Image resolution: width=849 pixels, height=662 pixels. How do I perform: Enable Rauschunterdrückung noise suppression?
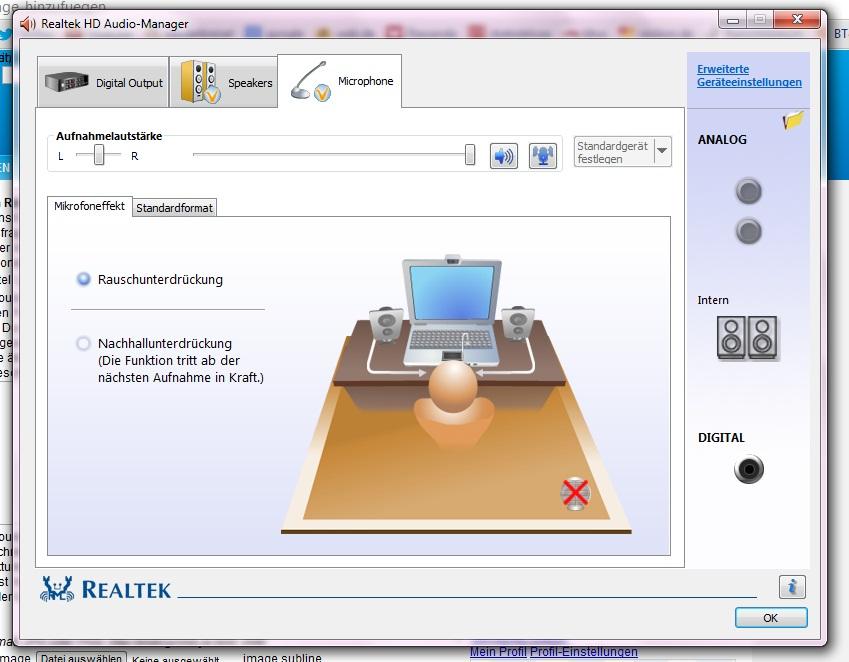(x=84, y=280)
